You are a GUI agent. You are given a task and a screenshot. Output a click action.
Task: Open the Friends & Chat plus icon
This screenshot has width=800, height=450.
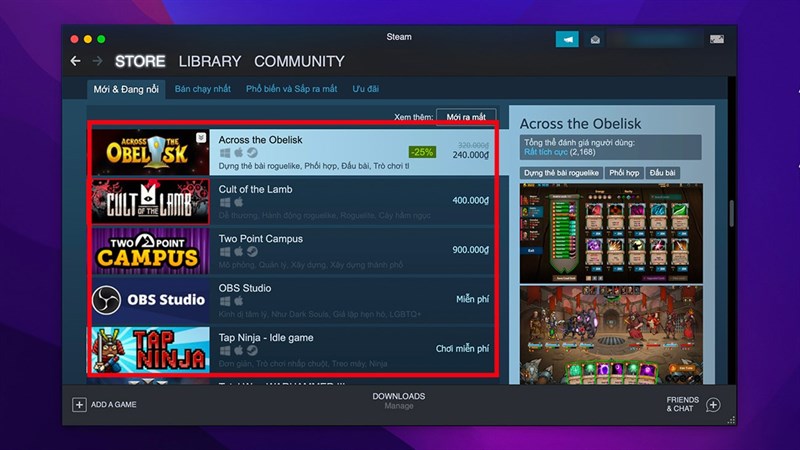click(713, 405)
